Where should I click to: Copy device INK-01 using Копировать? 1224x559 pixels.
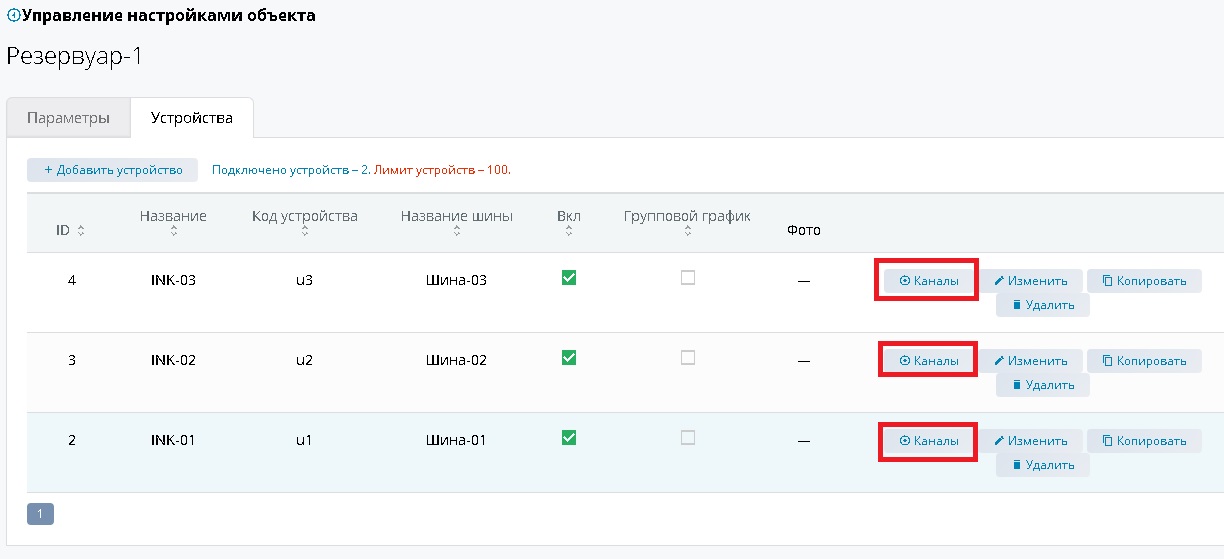(1144, 441)
